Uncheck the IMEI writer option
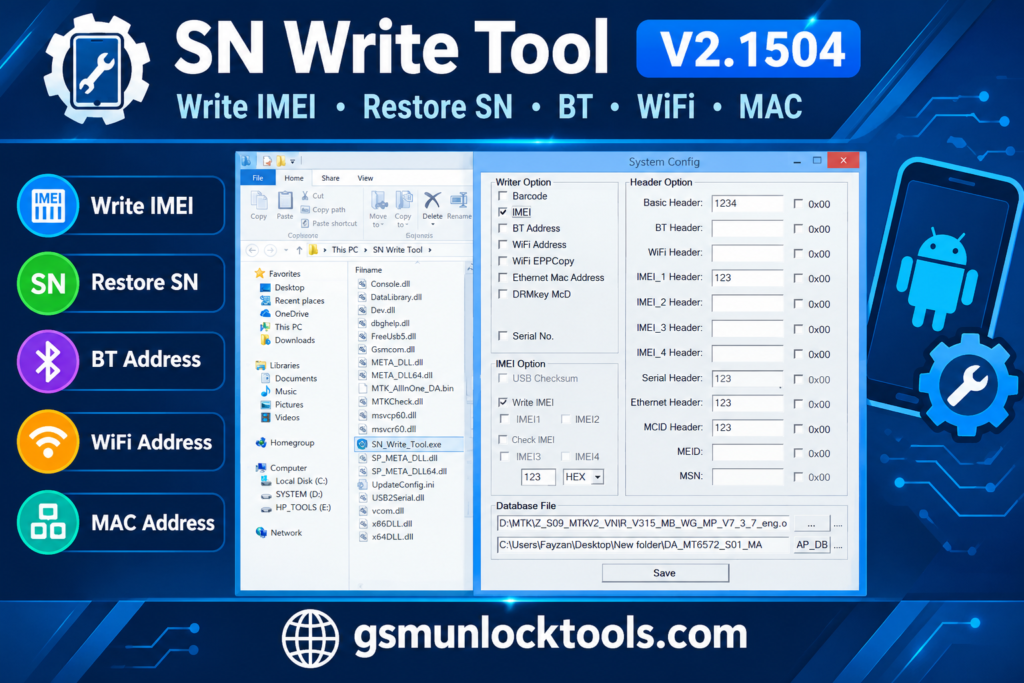This screenshot has width=1024, height=683. [x=503, y=212]
